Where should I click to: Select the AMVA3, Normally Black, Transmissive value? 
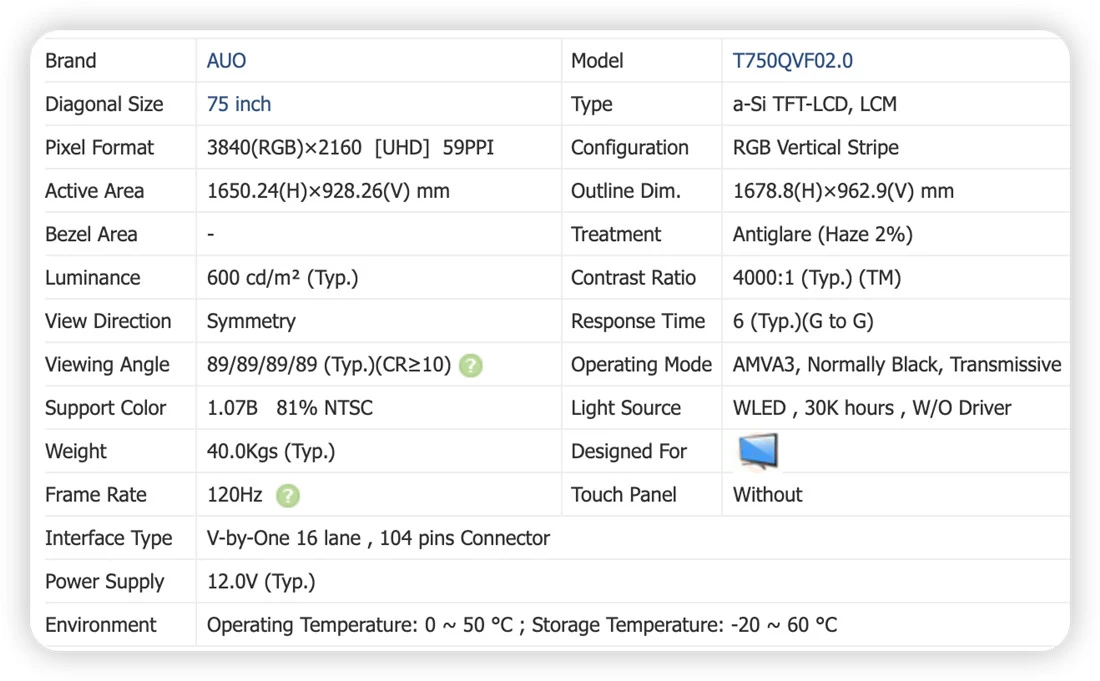pyautogui.click(x=897, y=365)
